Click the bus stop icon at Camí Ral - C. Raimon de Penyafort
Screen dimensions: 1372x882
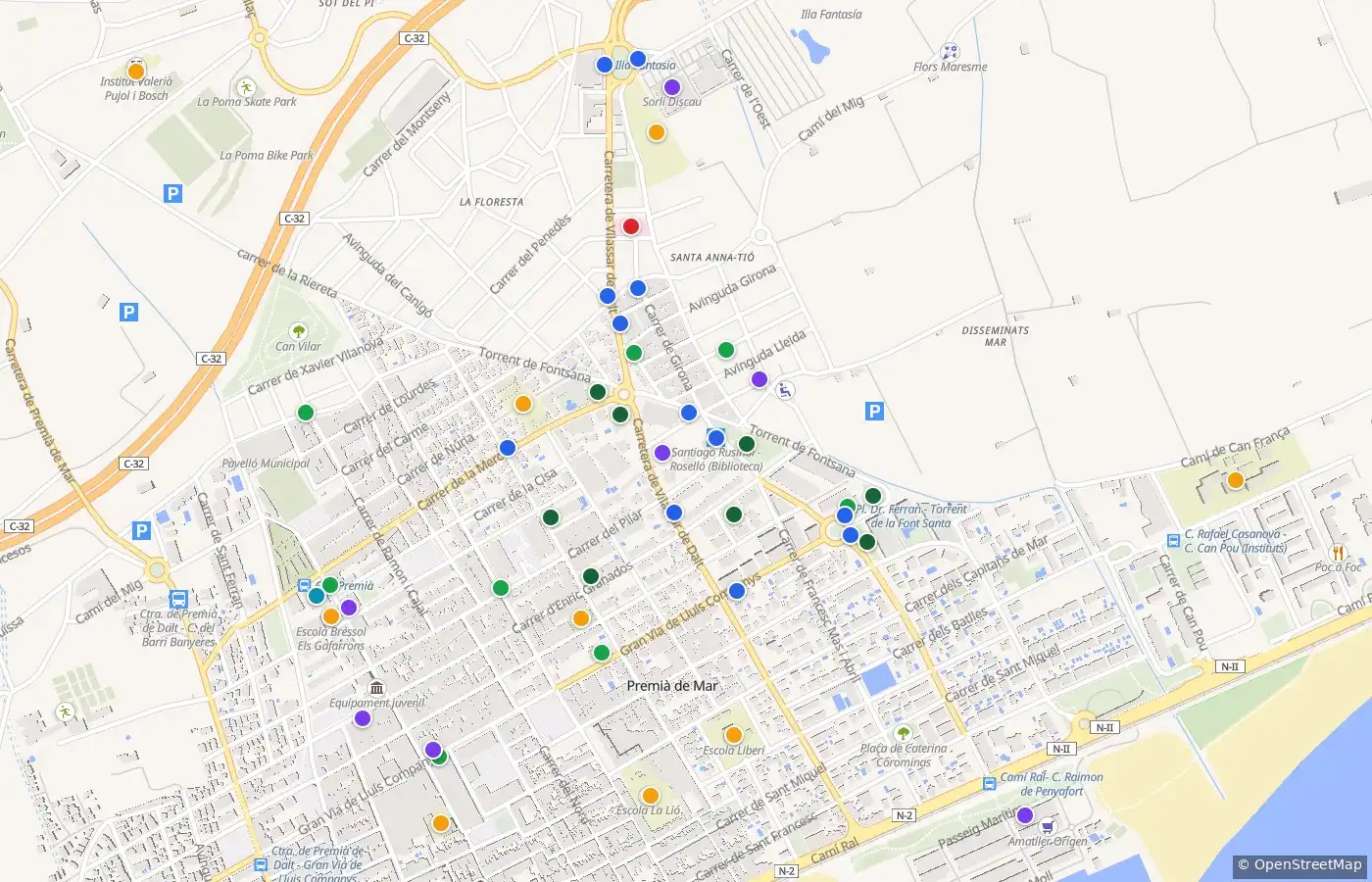(990, 784)
